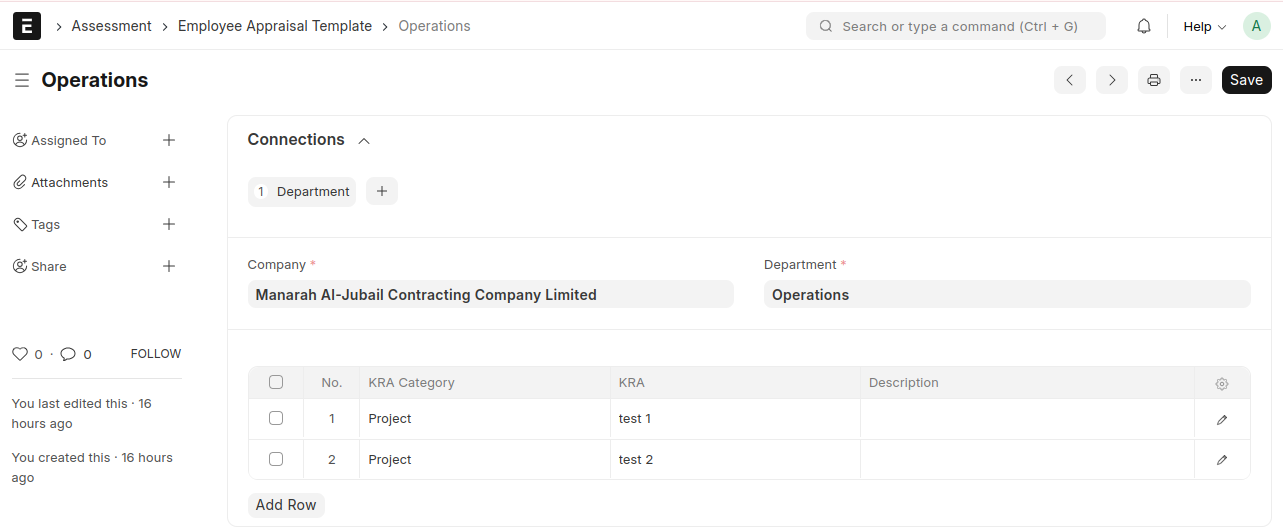Viewport: 1283px width, 529px height.
Task: Select all rows header checkbox
Action: [276, 382]
